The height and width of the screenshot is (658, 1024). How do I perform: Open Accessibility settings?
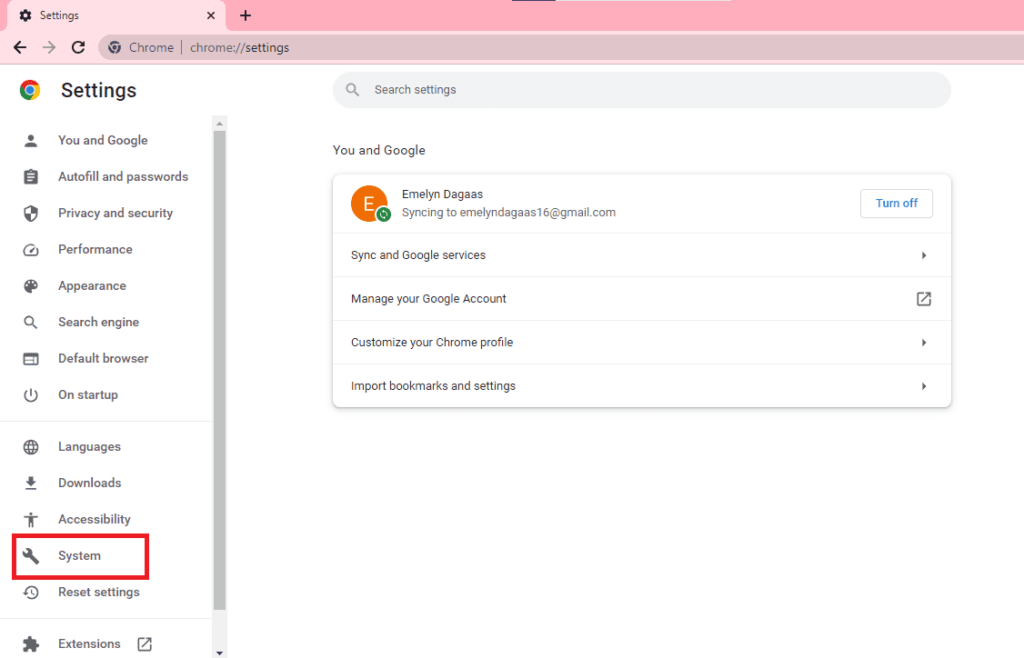pos(94,519)
